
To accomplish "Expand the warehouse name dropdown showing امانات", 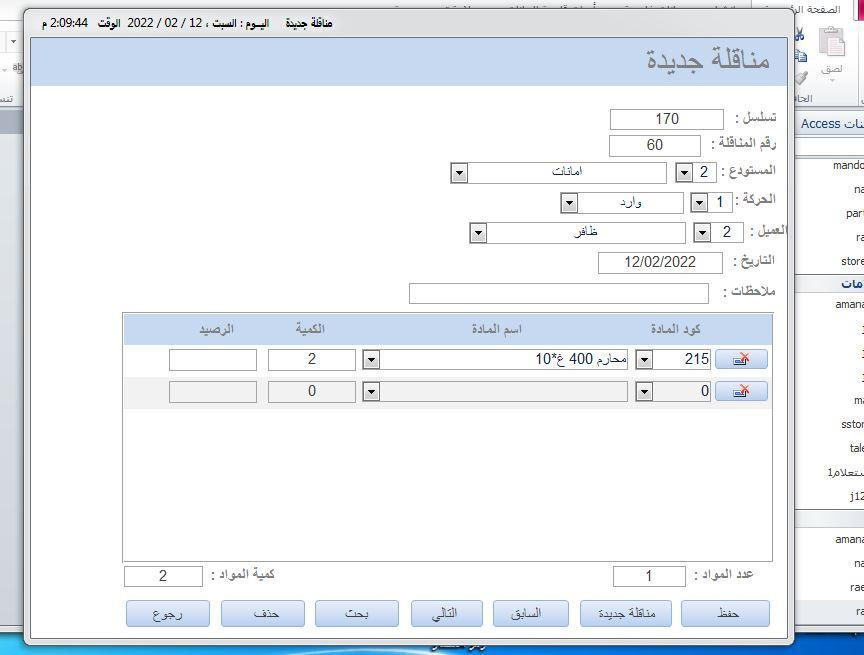I will click(459, 173).
